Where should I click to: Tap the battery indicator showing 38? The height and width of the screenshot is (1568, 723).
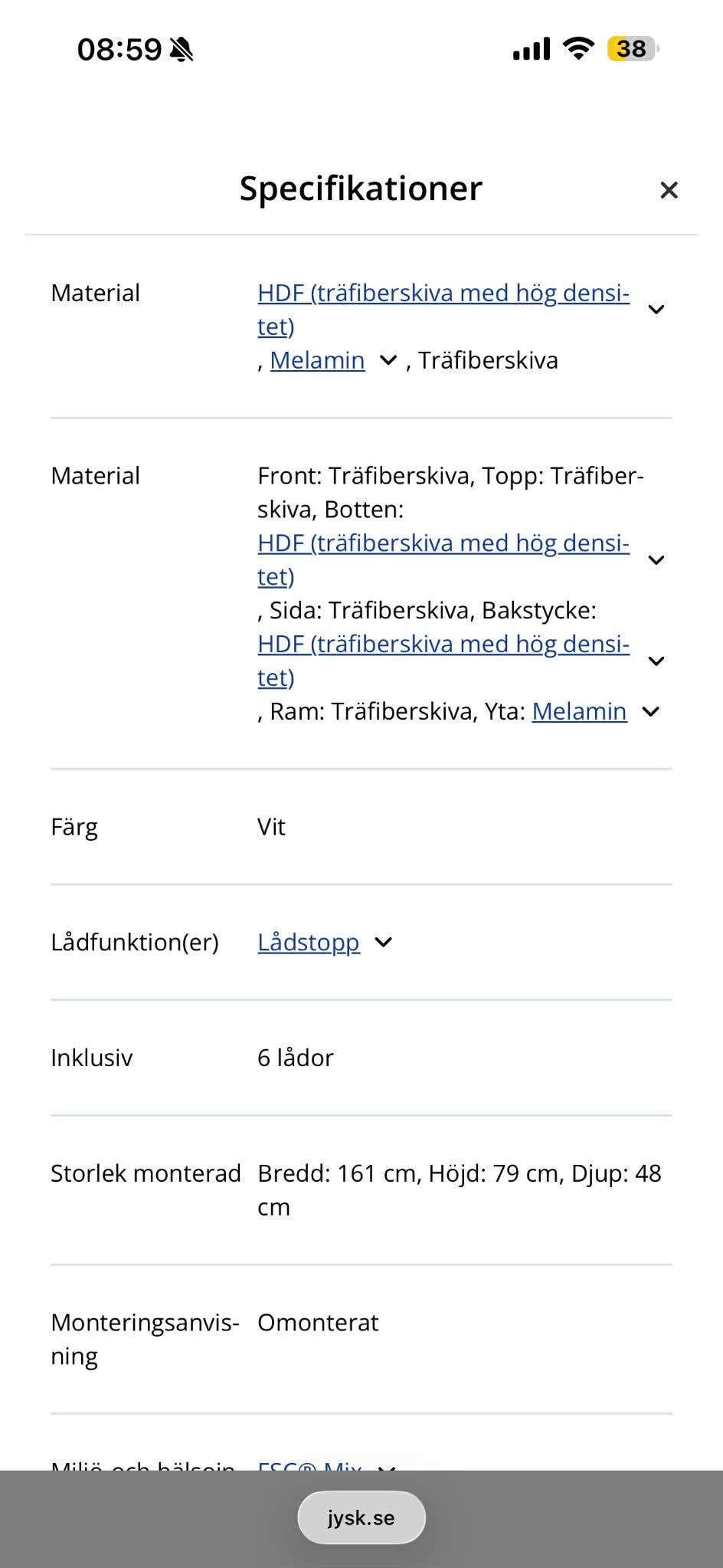click(632, 49)
